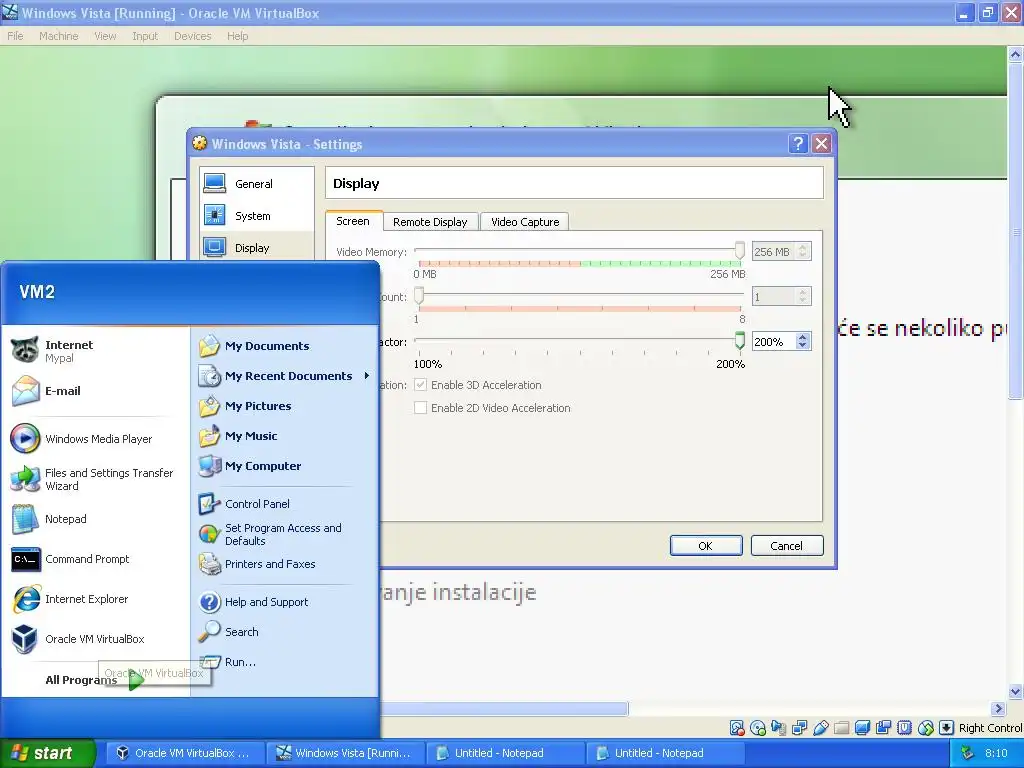Click Cancel in the Settings dialog
1024x768 pixels.
pos(786,546)
